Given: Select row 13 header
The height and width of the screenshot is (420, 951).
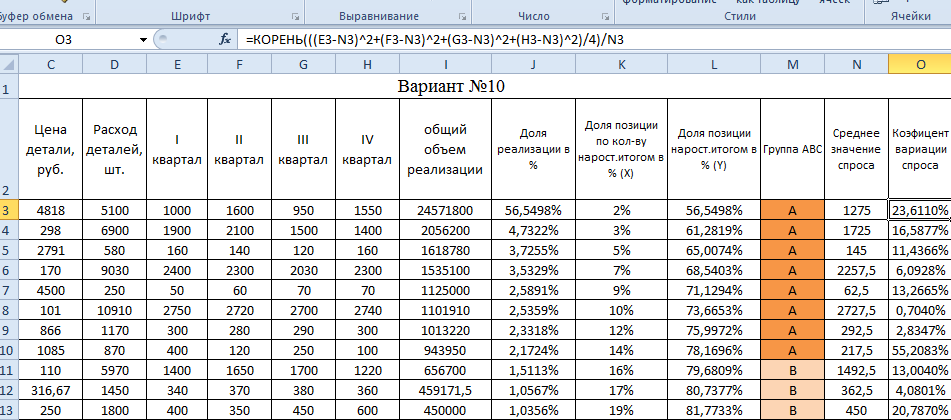Looking at the screenshot, I should coord(9,411).
